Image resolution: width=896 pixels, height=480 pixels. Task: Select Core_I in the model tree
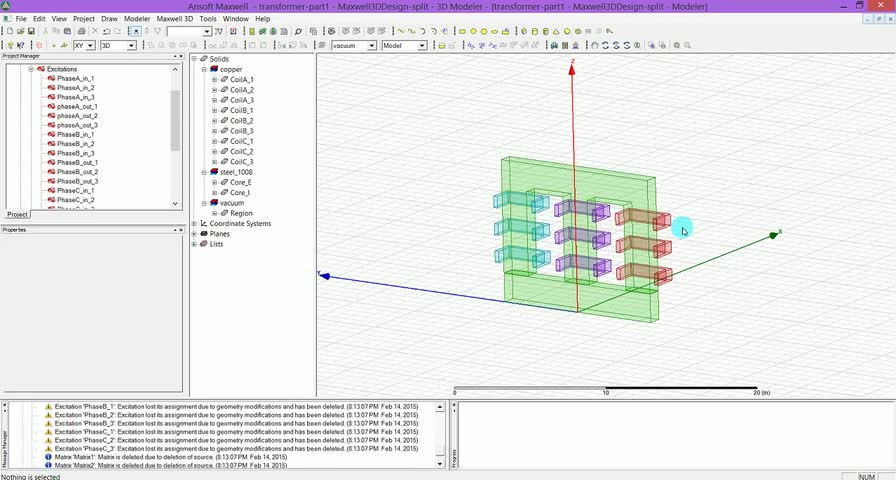pyautogui.click(x=239, y=193)
